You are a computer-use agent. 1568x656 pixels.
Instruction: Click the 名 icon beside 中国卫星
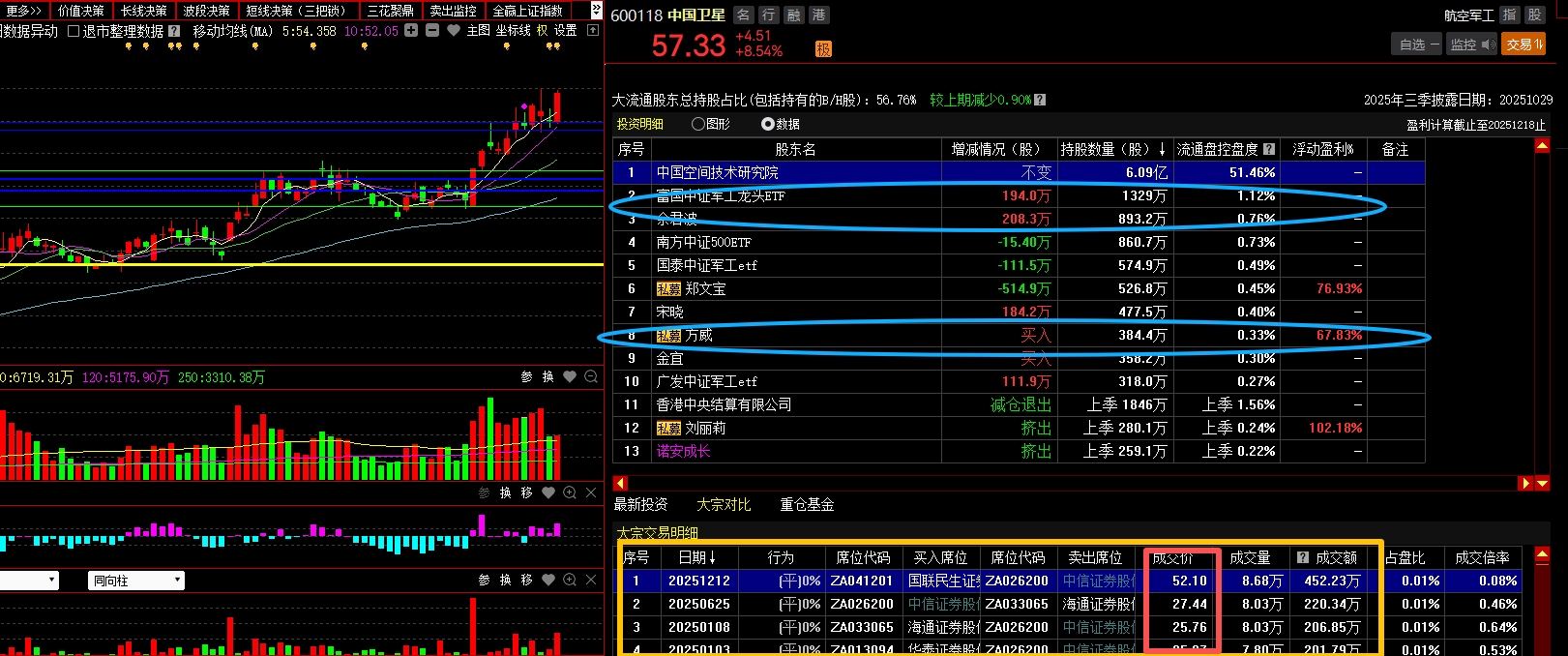(x=743, y=15)
